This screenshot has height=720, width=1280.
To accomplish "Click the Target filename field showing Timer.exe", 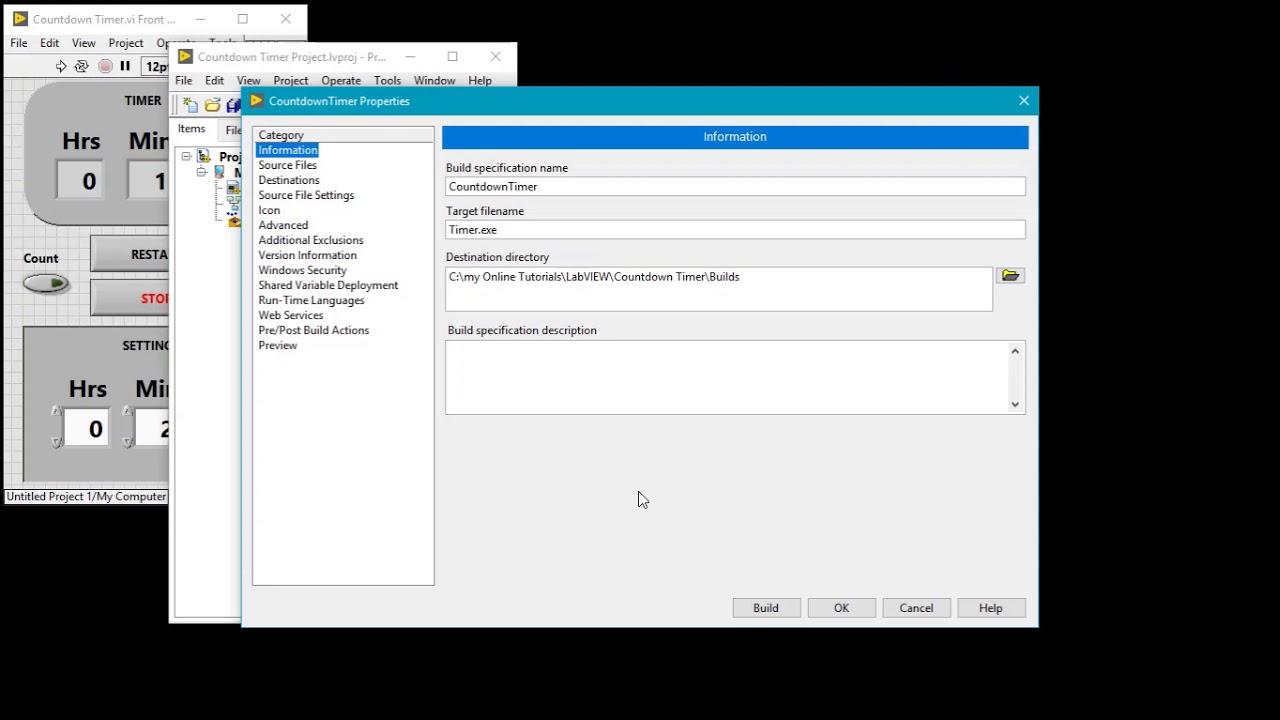I will (x=735, y=230).
